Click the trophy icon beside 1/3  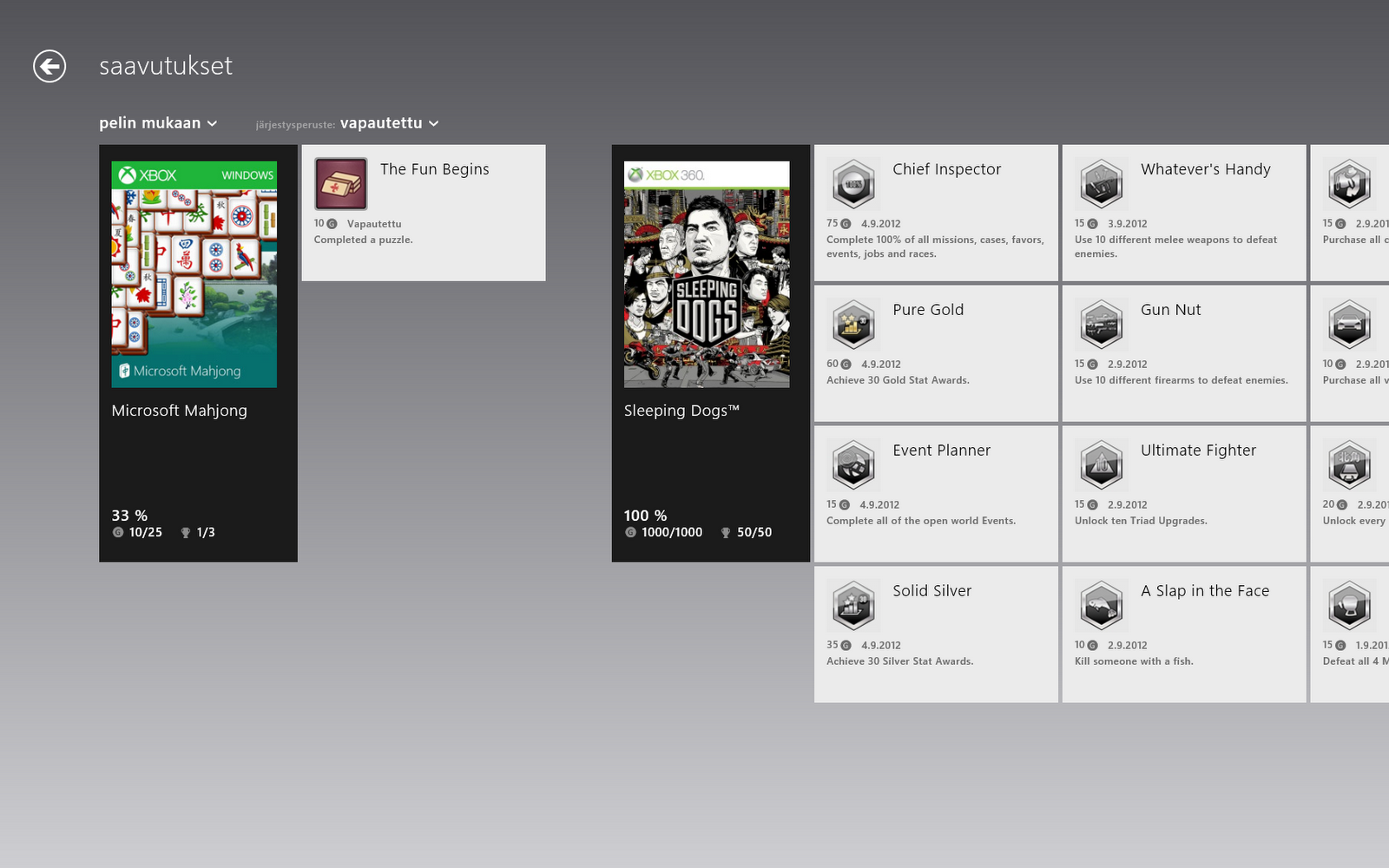pos(185,533)
